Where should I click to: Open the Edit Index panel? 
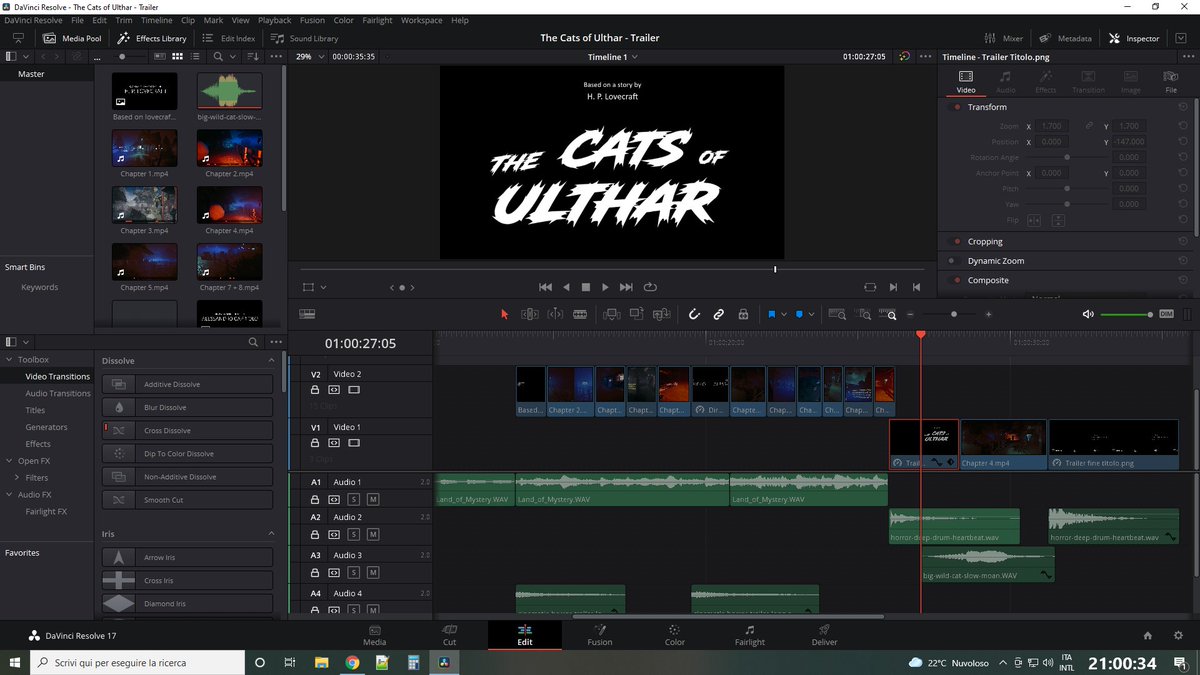(x=228, y=38)
